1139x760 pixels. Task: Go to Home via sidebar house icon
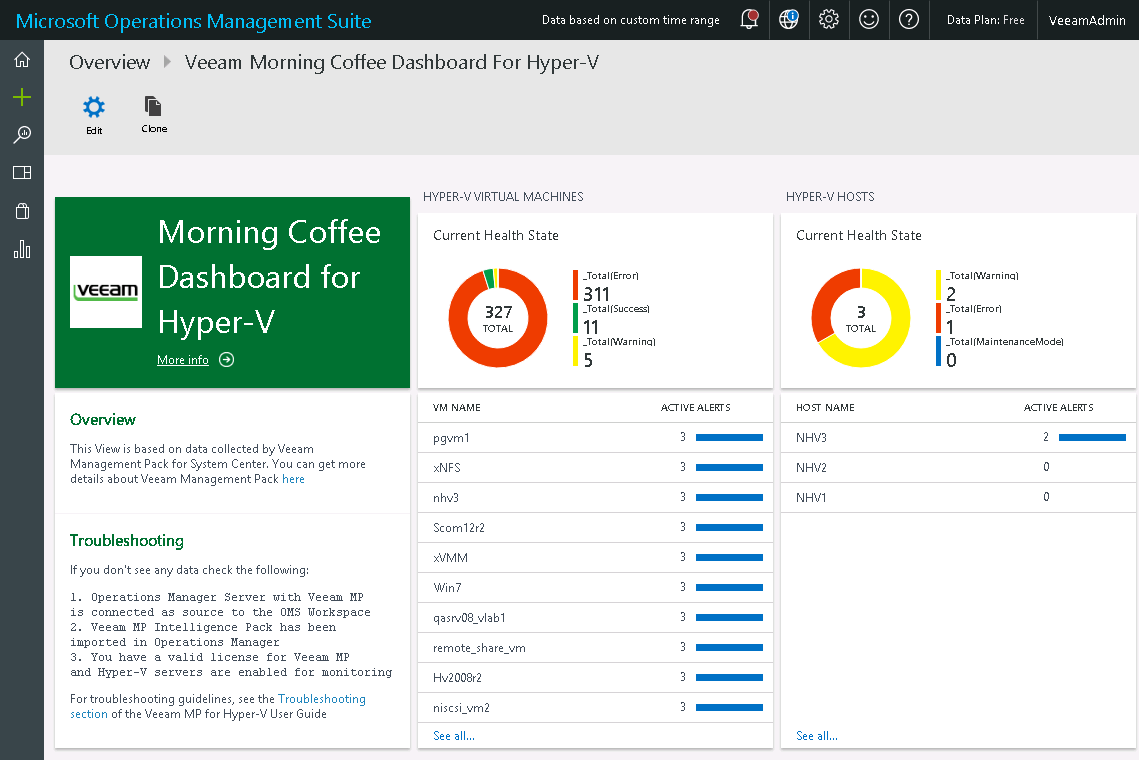(x=22, y=60)
